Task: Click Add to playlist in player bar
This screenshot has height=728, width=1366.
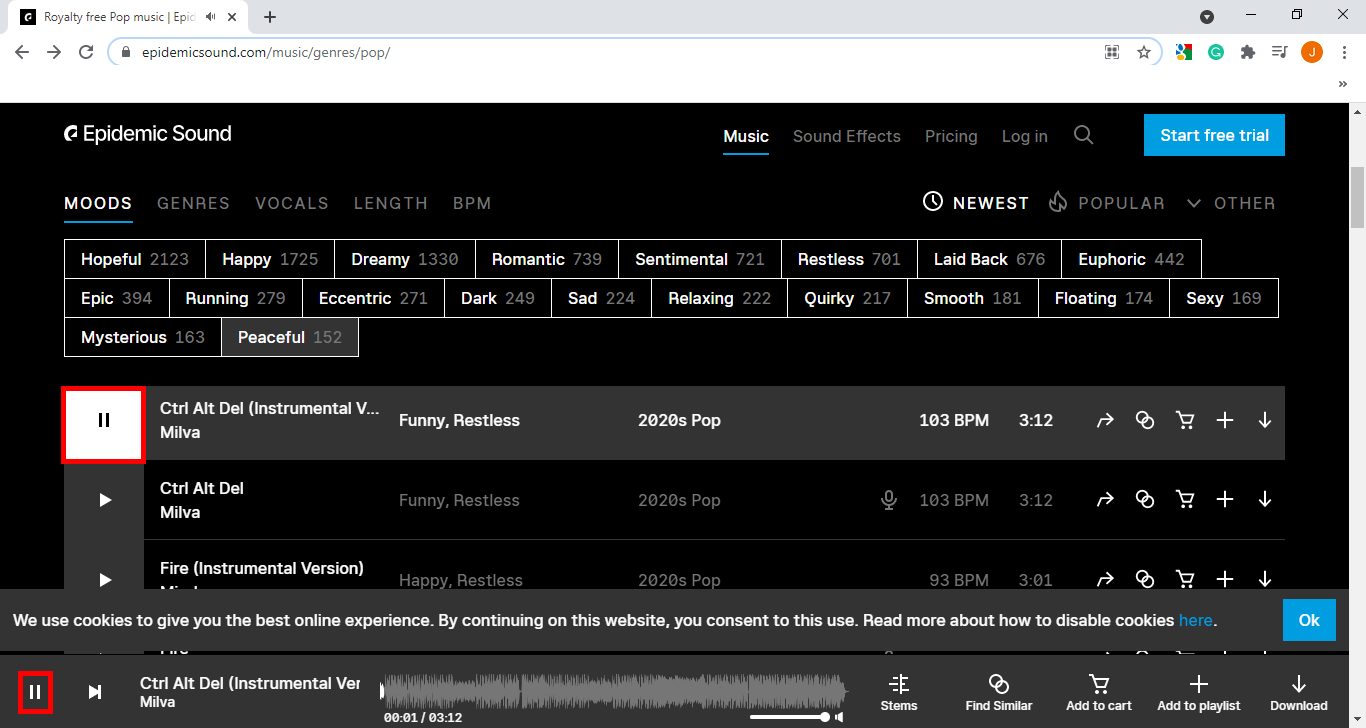Action: pos(1199,692)
